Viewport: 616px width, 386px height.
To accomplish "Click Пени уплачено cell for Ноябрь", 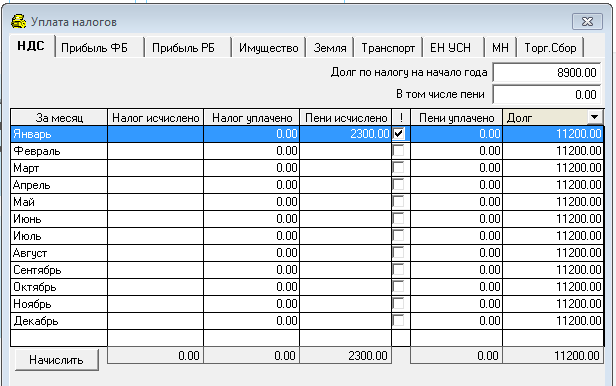I will pos(456,304).
